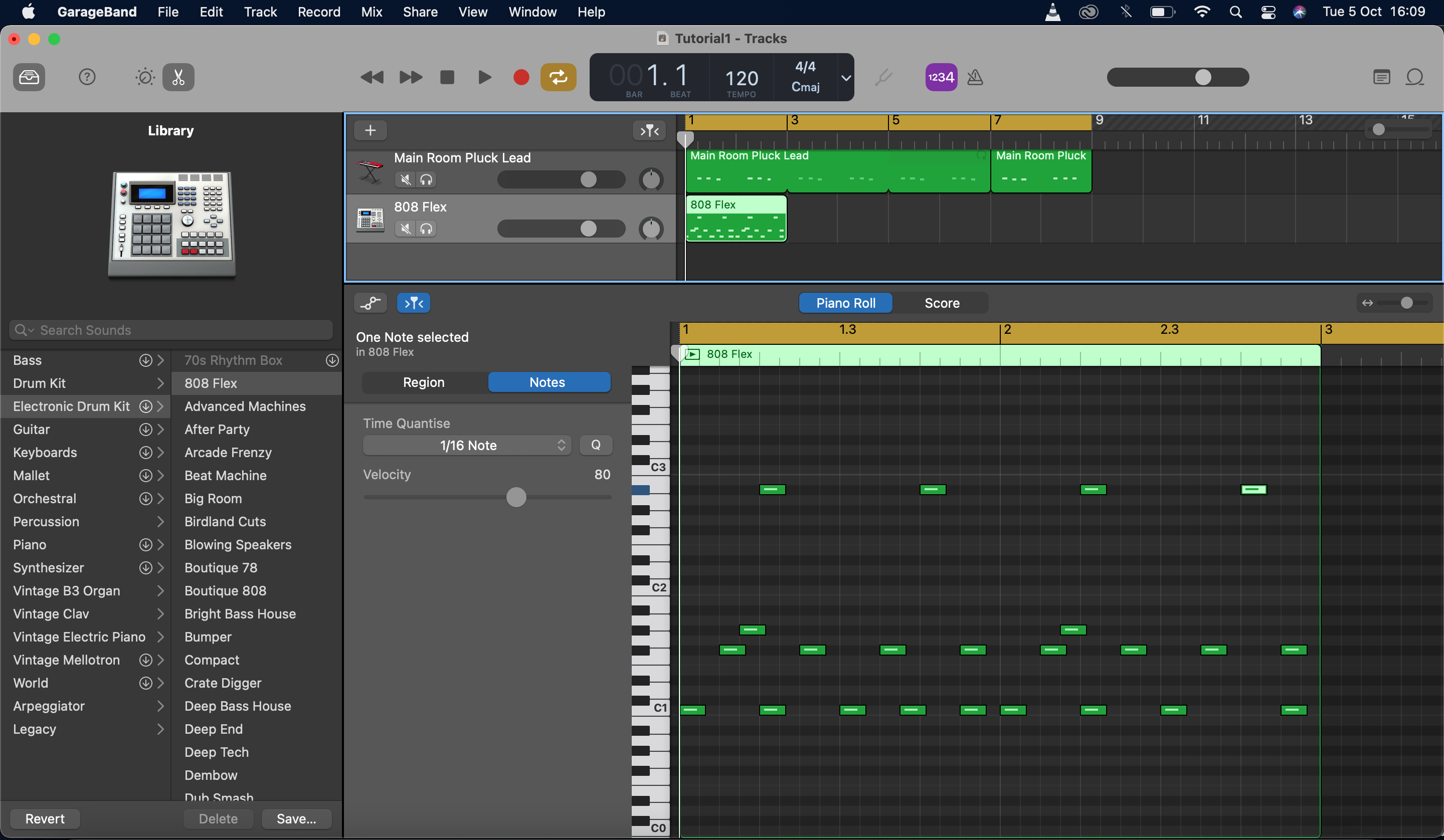The height and width of the screenshot is (840, 1444).
Task: Click the smart controls icon left of library
Action: 144,77
